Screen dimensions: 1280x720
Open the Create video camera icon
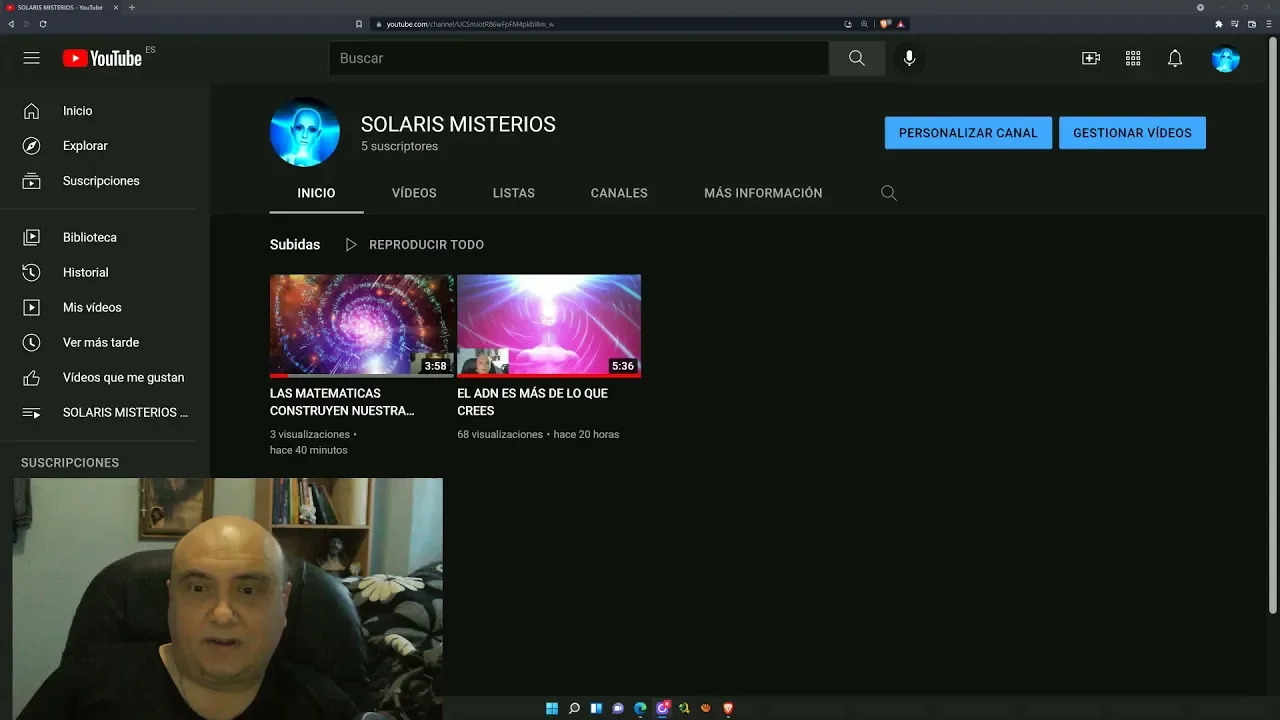click(1091, 59)
